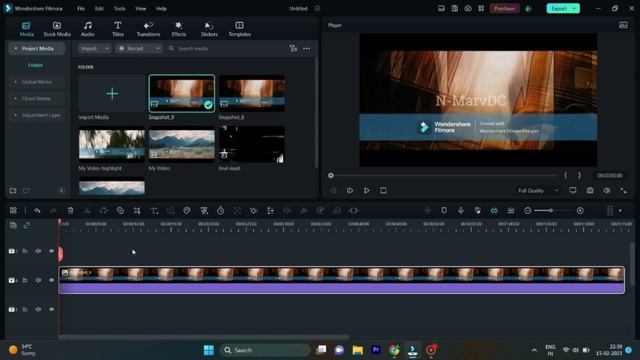The image size is (640, 360).
Task: Click the Purchase button
Action: click(x=504, y=9)
